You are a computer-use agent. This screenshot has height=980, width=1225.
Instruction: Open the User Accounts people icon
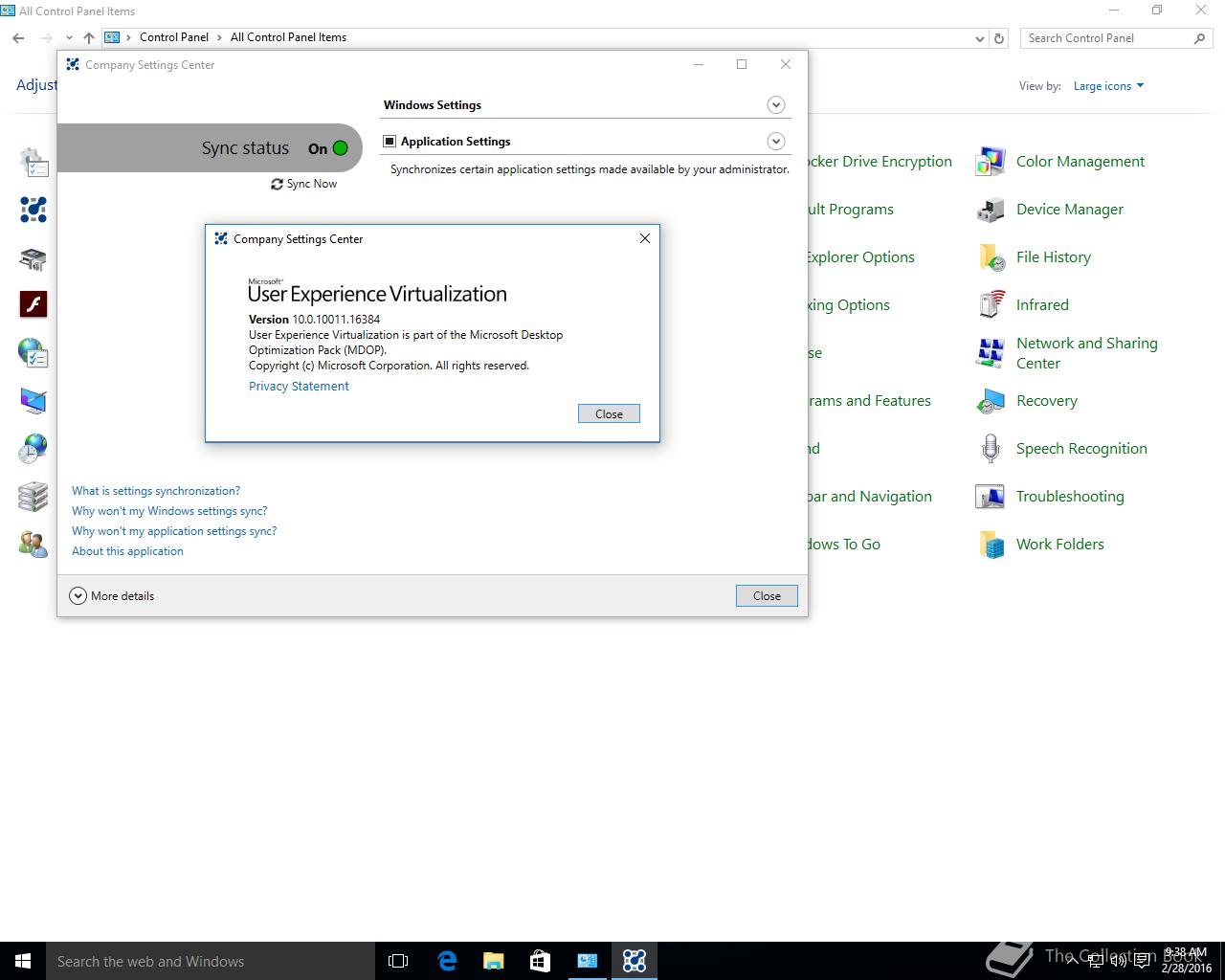(33, 545)
